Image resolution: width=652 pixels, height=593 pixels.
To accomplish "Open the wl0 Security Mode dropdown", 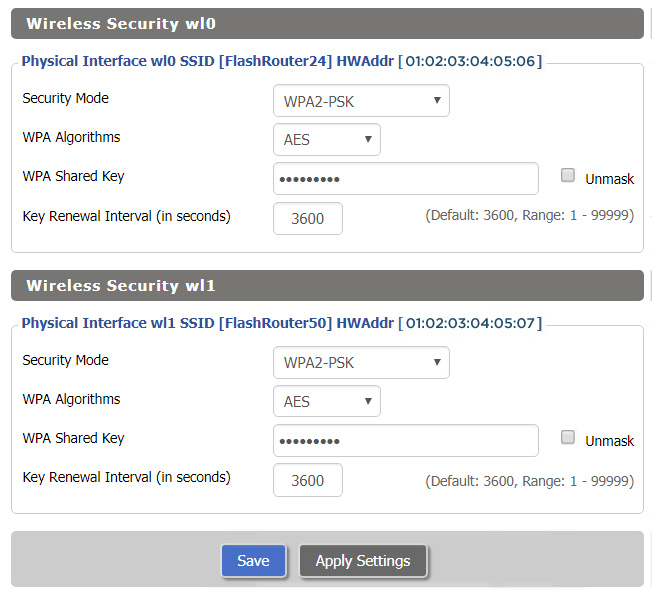I will pos(361,101).
